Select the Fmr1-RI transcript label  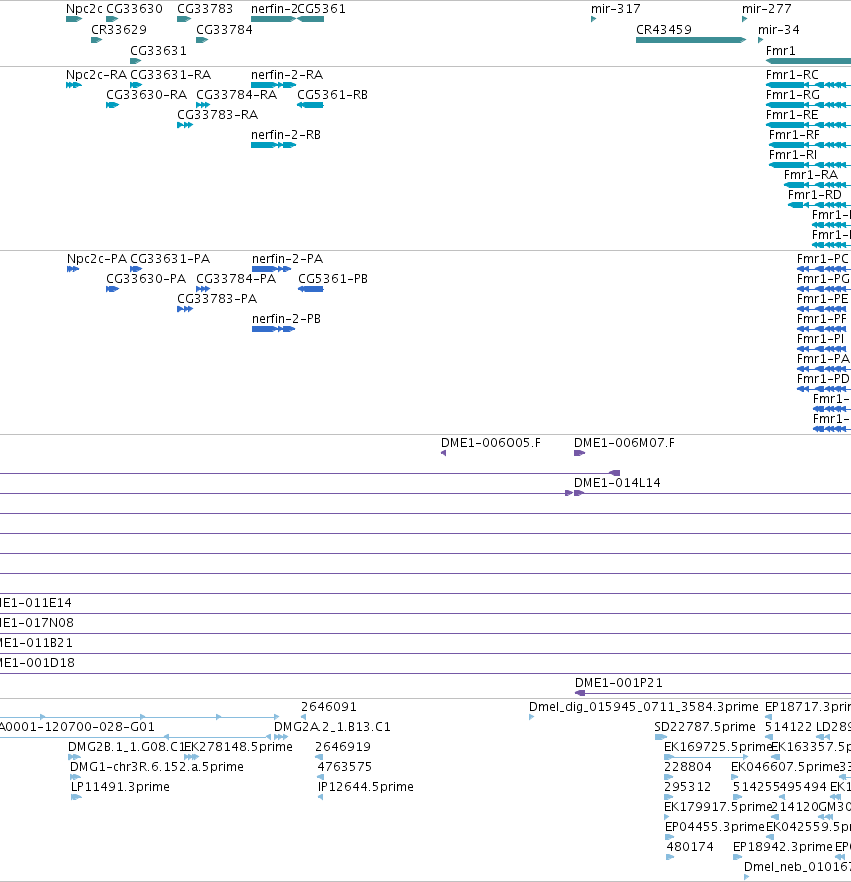[x=793, y=155]
